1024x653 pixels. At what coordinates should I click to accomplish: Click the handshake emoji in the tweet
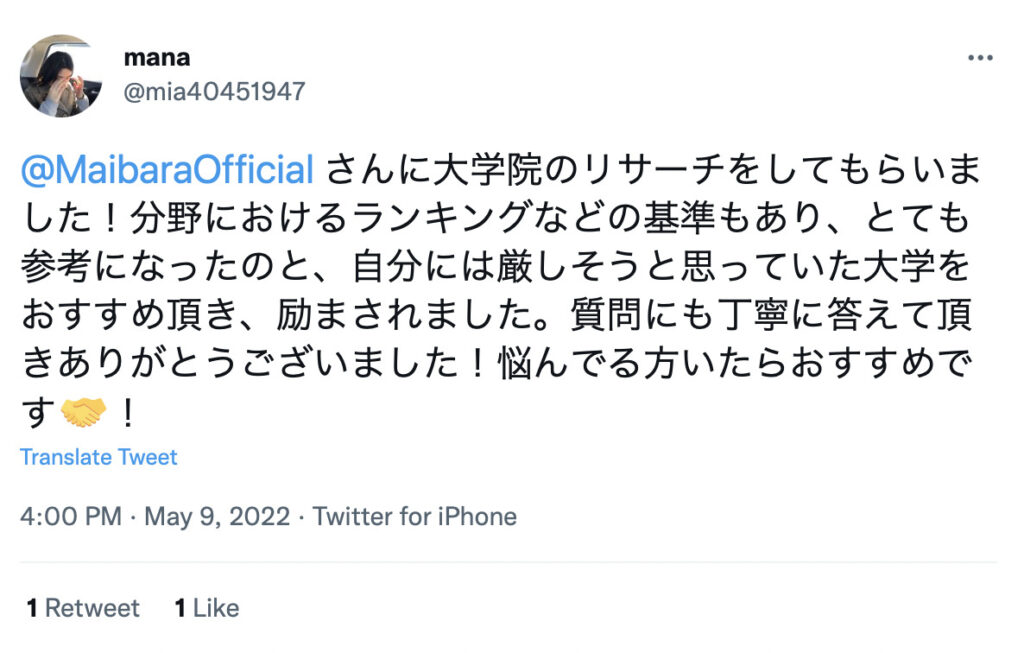tap(83, 413)
